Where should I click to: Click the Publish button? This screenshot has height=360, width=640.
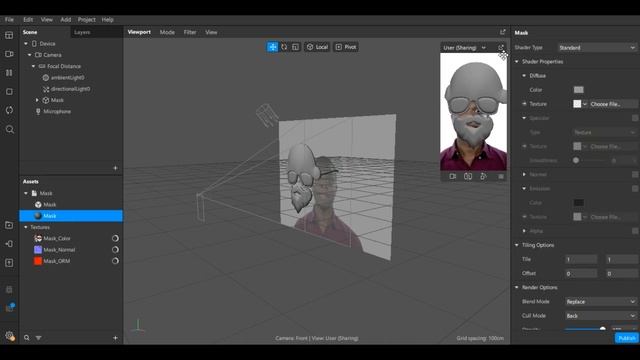click(x=627, y=338)
